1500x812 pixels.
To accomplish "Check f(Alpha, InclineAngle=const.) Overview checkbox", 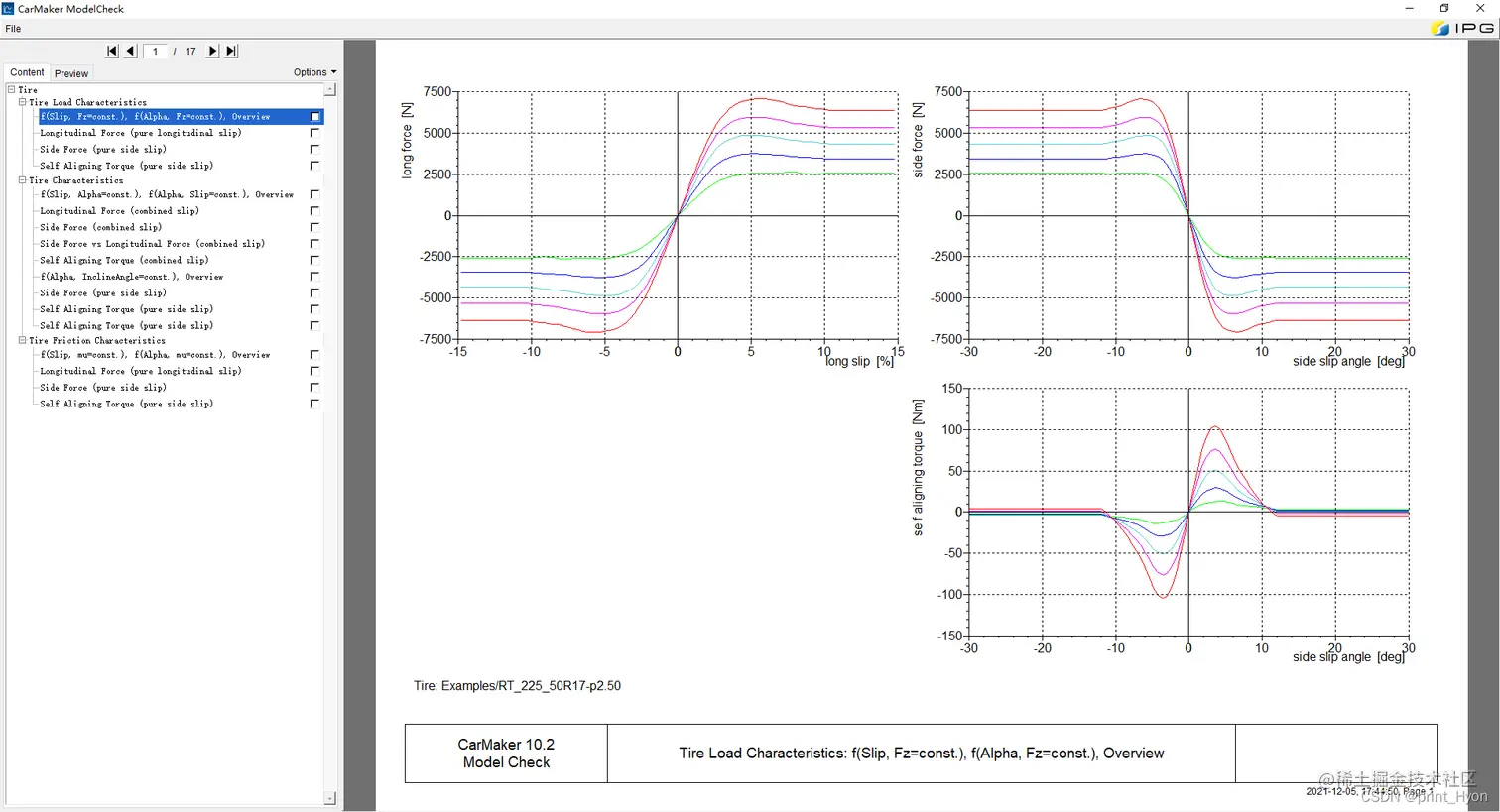I will click(315, 277).
